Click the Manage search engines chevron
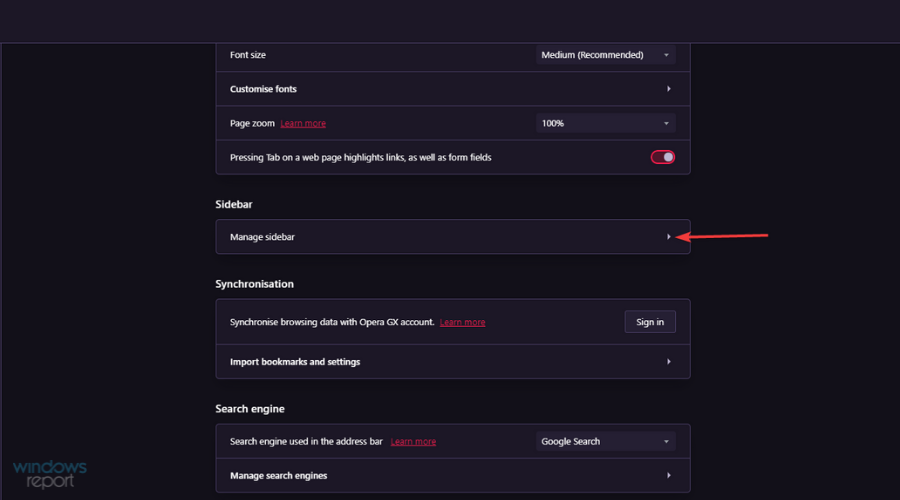900x500 pixels. (669, 475)
